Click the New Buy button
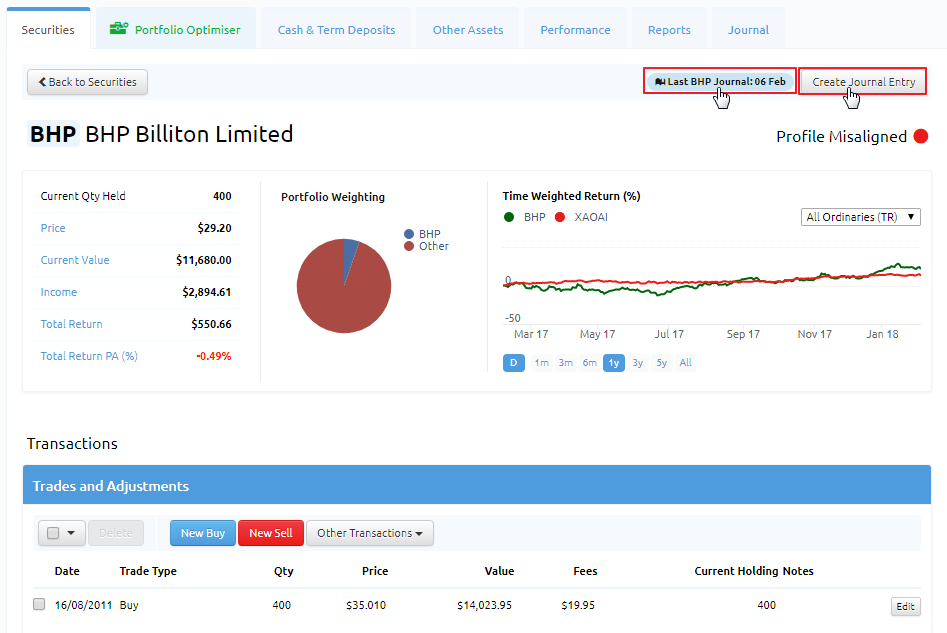947x633 pixels. point(203,533)
